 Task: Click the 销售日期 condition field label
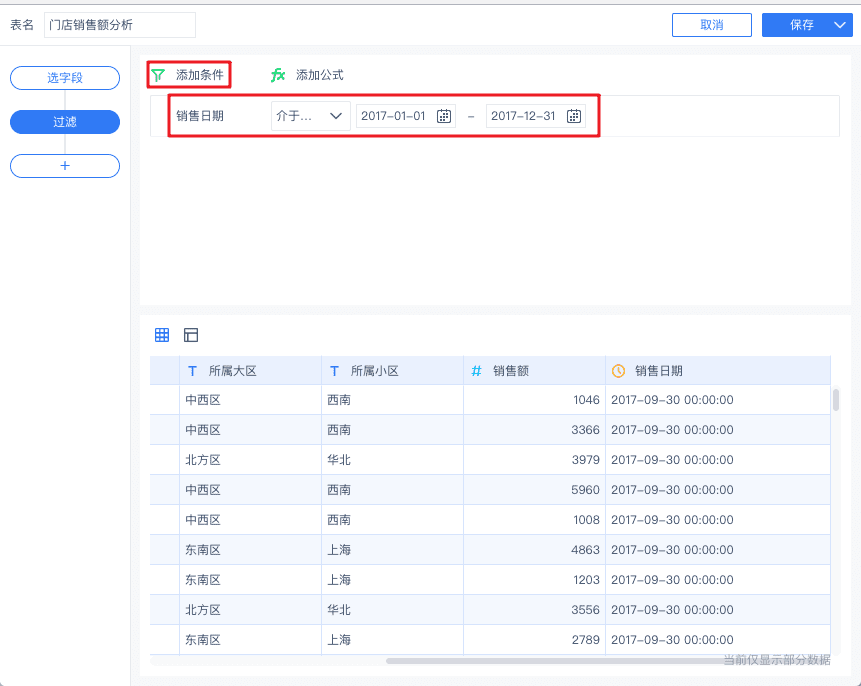point(200,116)
